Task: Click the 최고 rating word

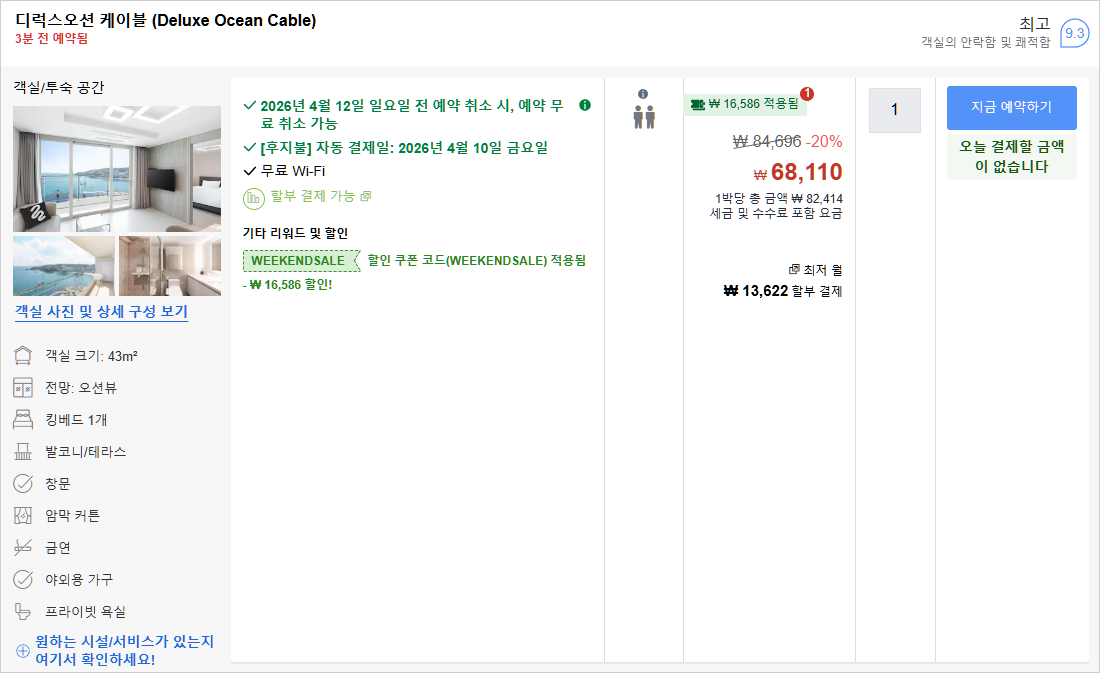Action: [1035, 24]
